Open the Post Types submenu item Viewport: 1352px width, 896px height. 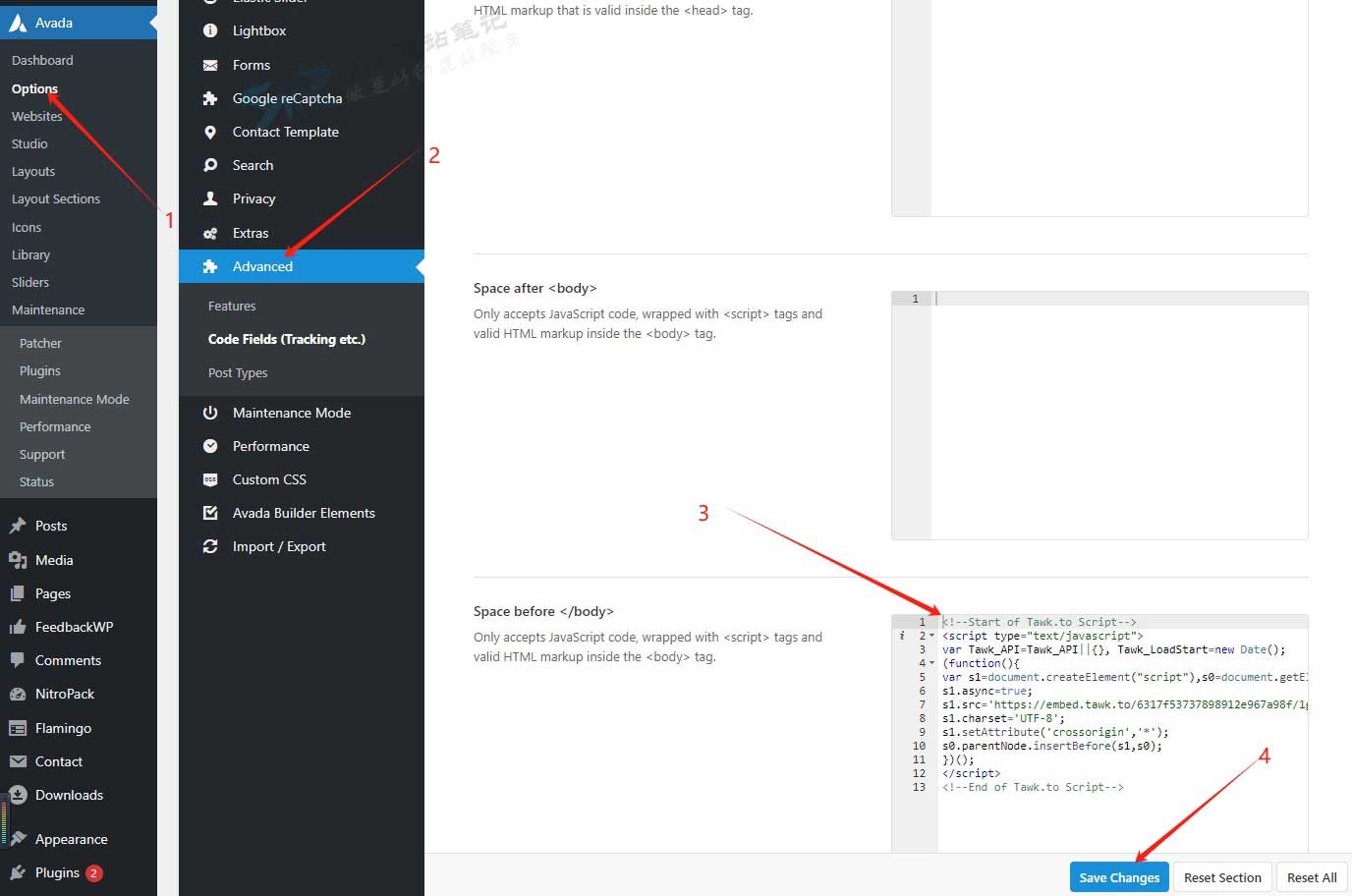(x=238, y=372)
